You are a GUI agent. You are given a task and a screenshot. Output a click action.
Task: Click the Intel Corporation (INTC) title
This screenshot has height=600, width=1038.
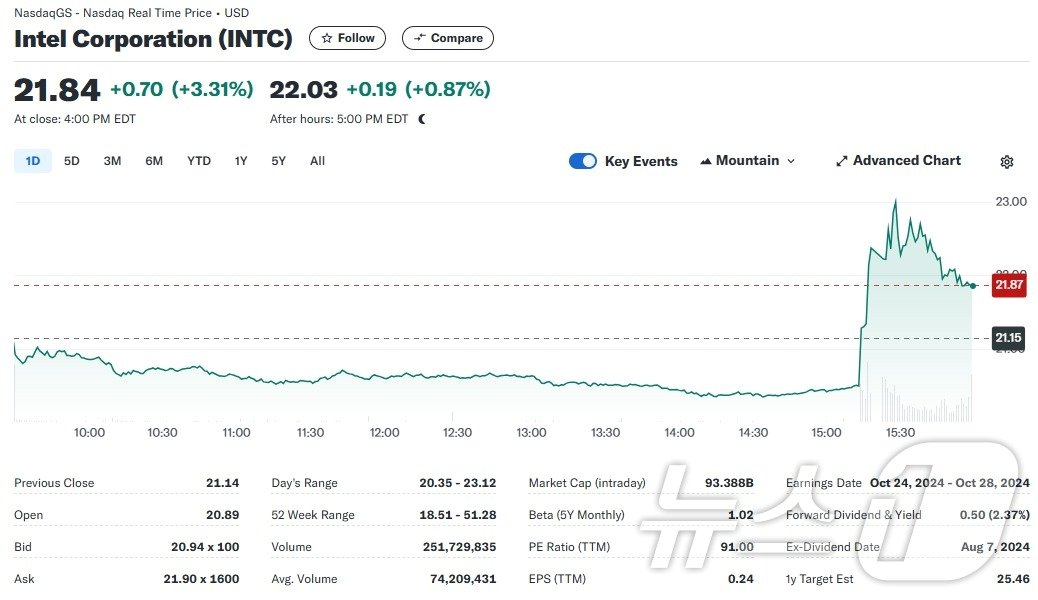point(153,39)
